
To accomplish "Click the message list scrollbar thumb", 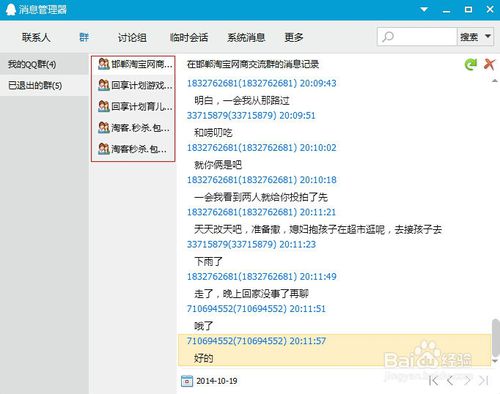I will [x=495, y=338].
